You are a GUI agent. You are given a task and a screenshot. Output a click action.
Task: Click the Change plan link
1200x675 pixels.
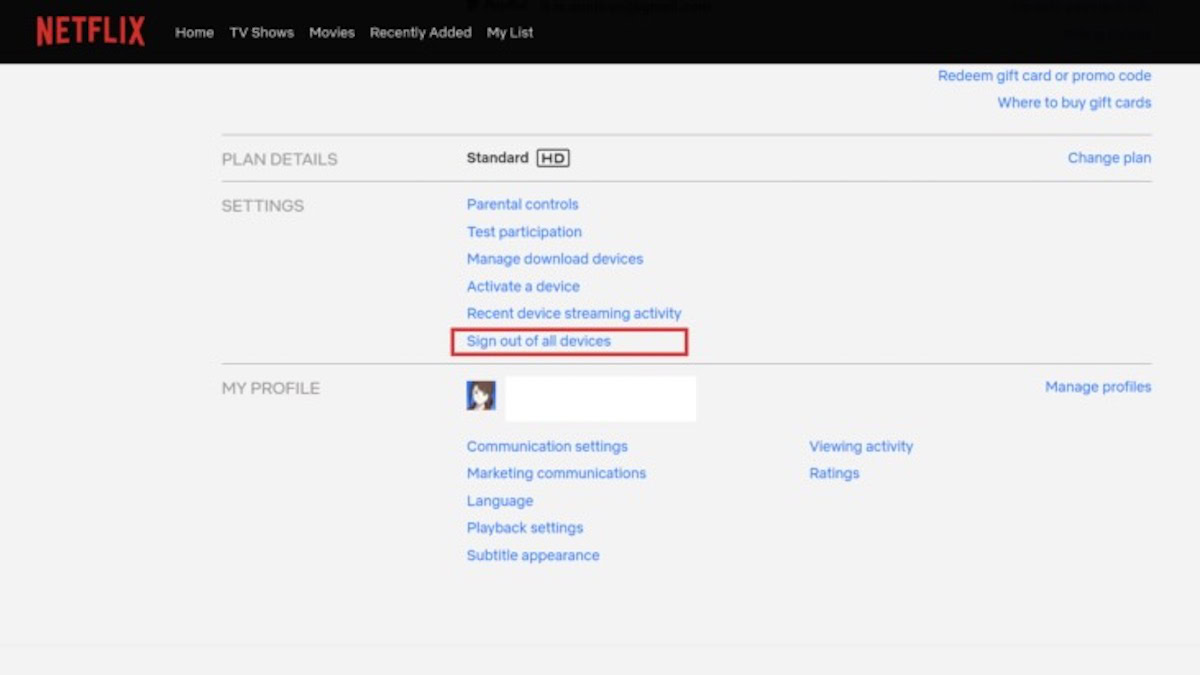[x=1109, y=158]
